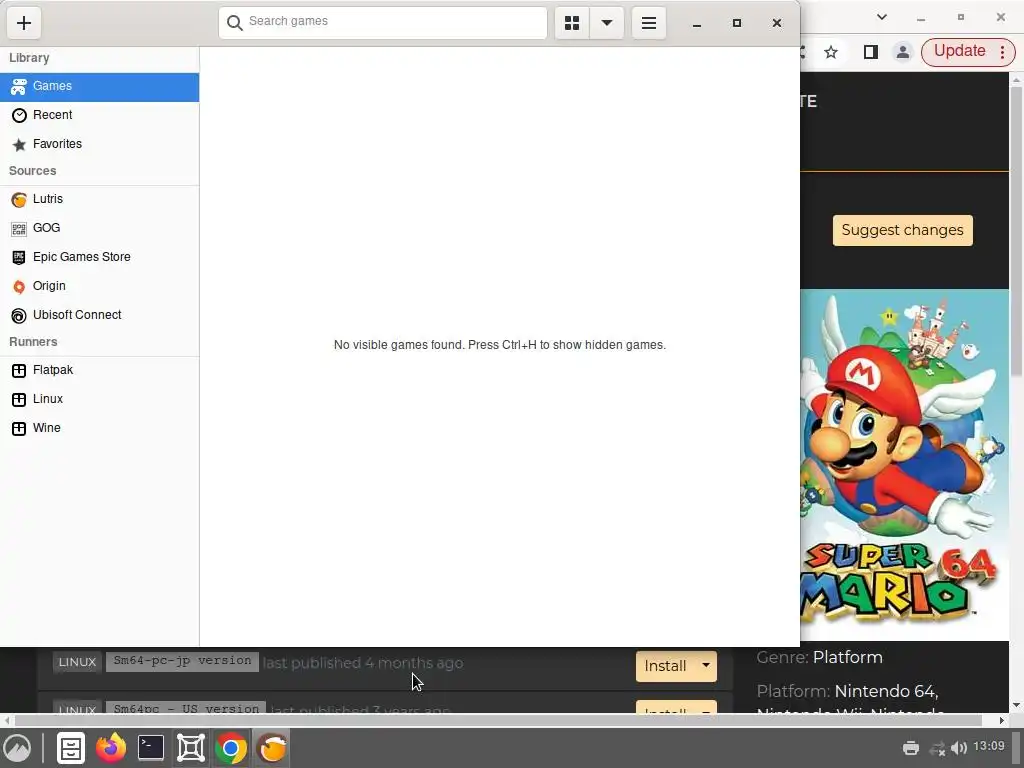
Task: Click the star icon beside Favorites
Action: click(x=19, y=144)
